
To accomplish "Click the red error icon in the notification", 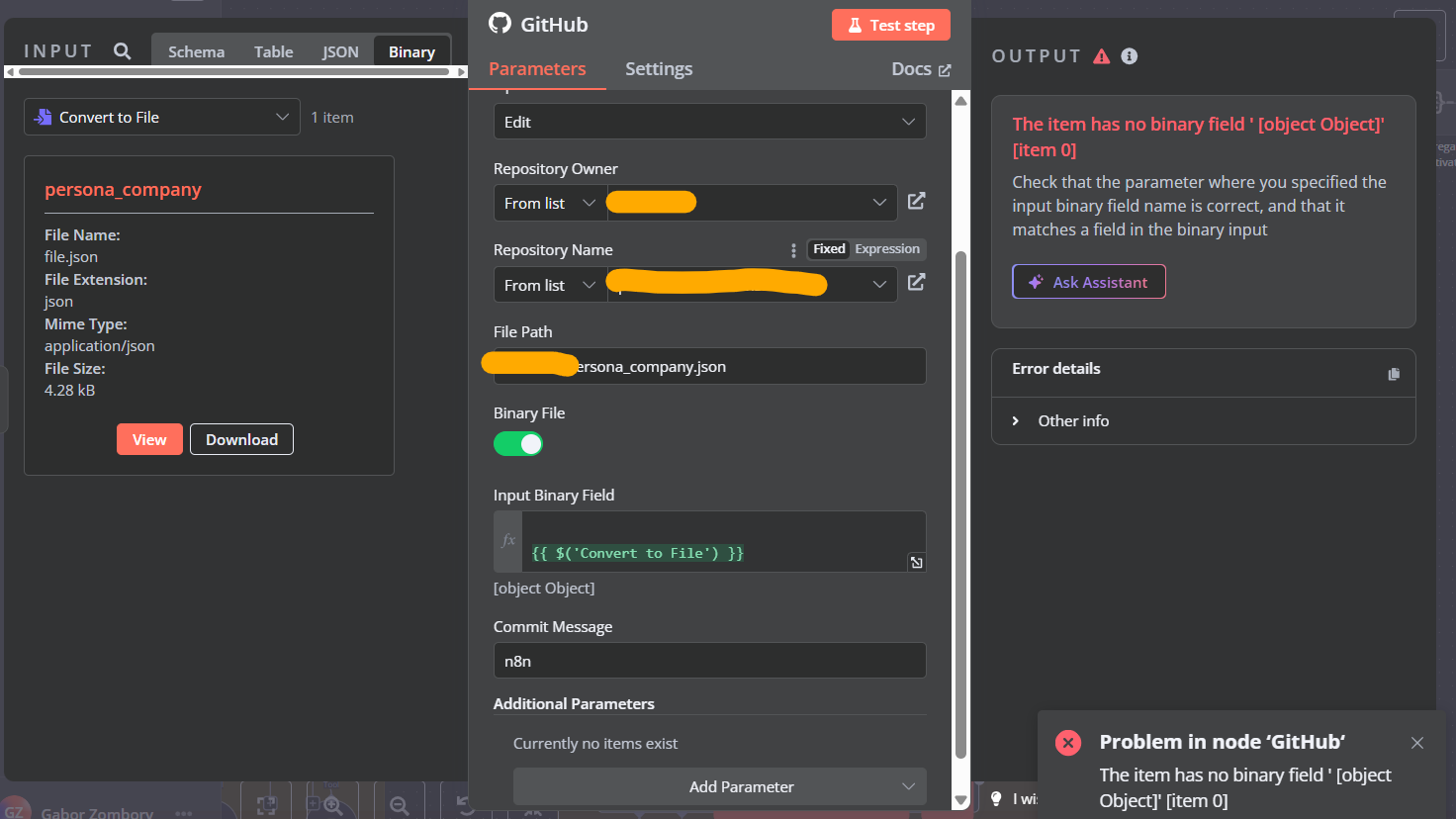I will (1068, 743).
